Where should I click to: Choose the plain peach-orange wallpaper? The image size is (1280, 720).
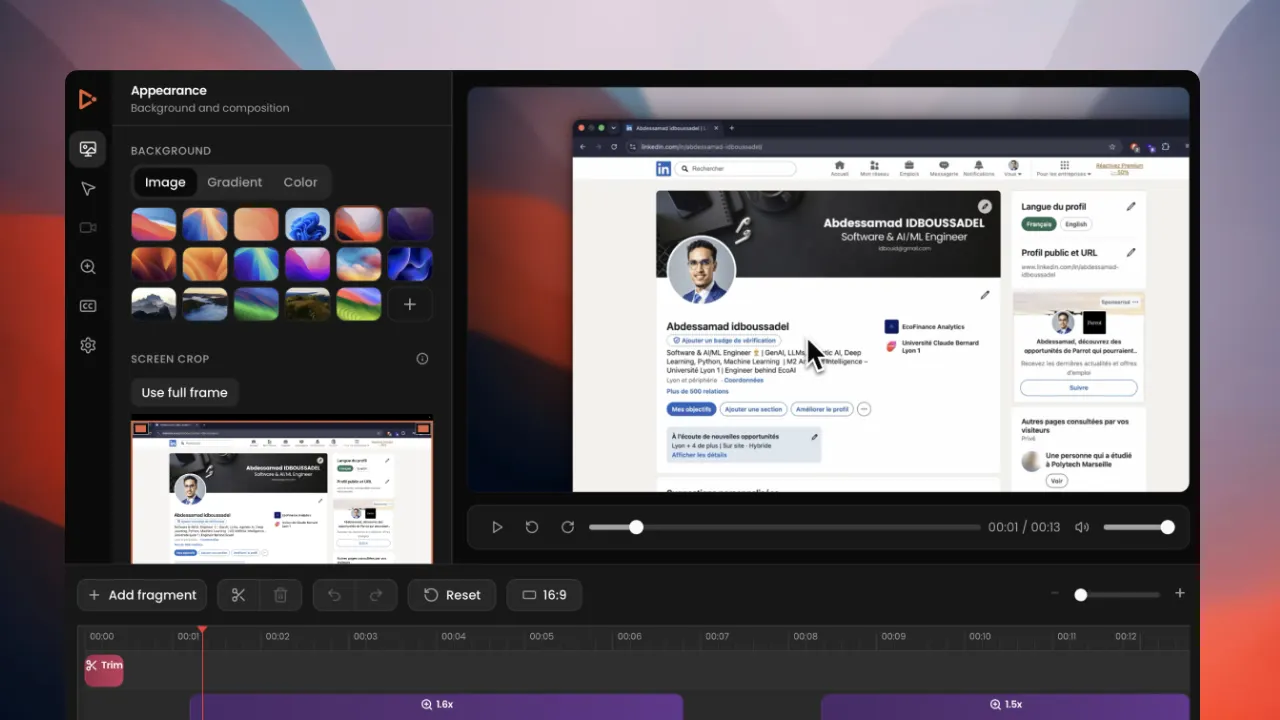click(256, 224)
